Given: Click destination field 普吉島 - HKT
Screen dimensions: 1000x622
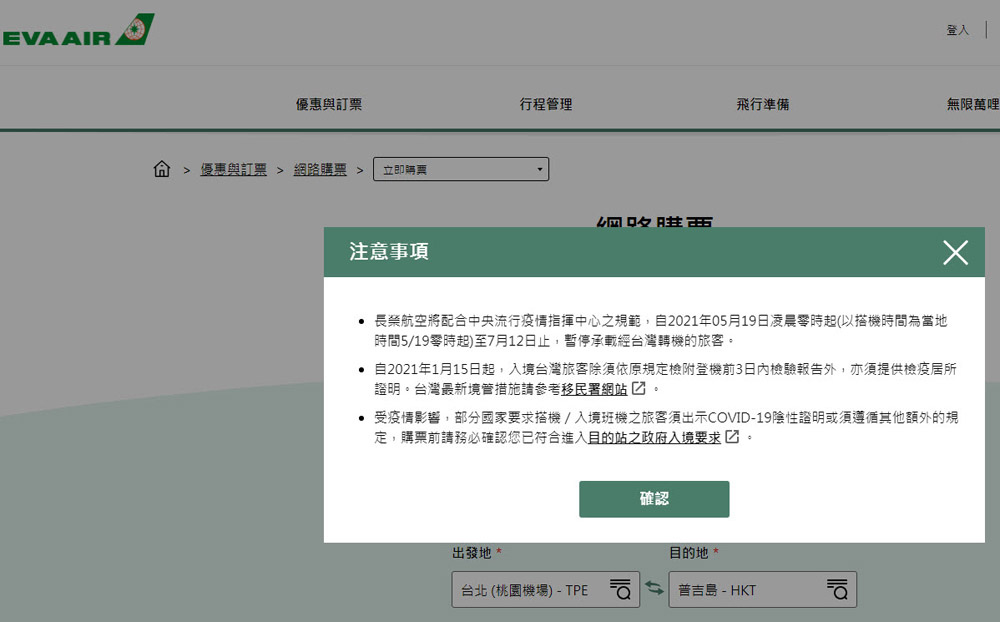Looking at the screenshot, I should tap(762, 589).
